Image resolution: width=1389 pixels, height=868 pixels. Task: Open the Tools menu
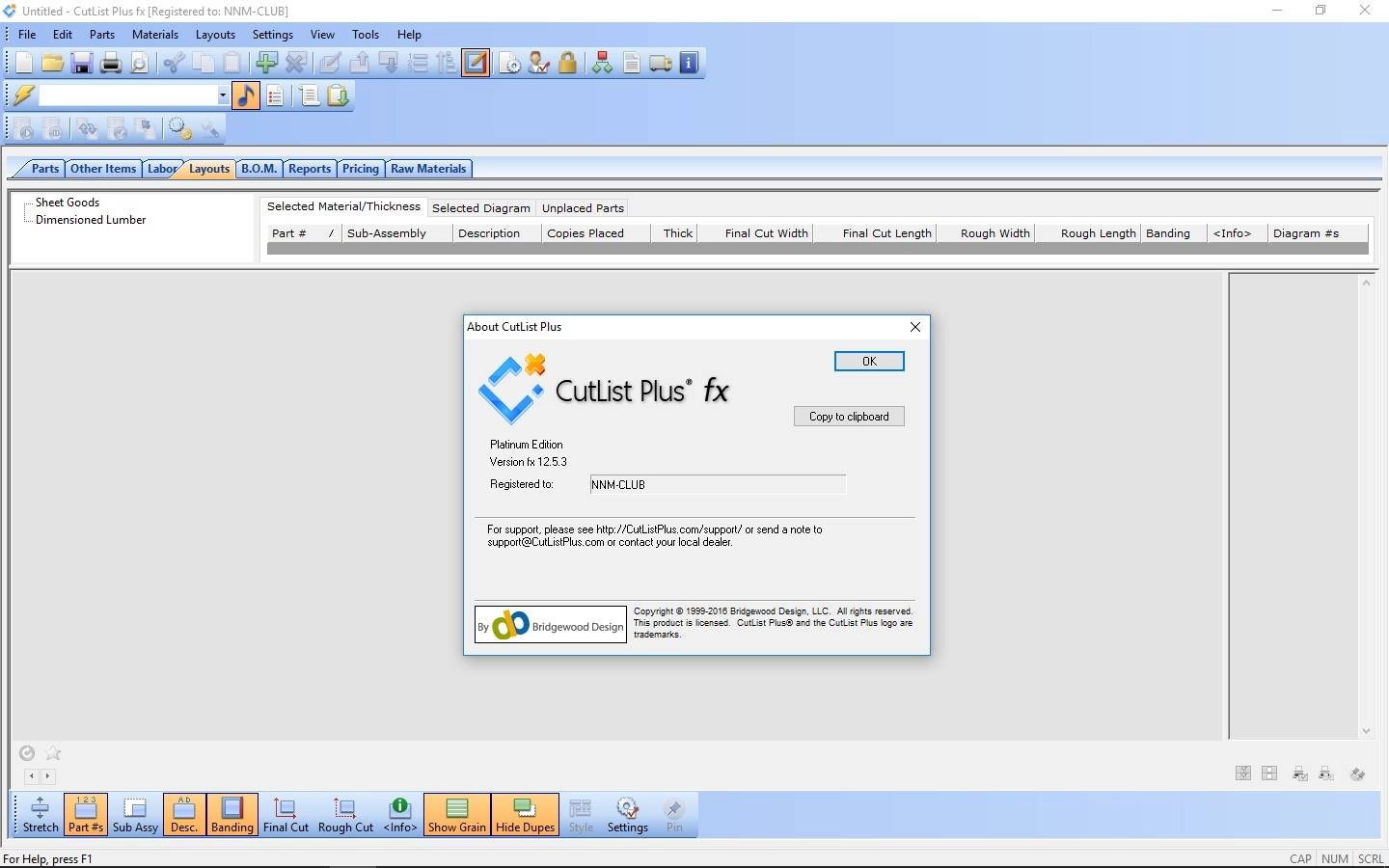click(366, 35)
